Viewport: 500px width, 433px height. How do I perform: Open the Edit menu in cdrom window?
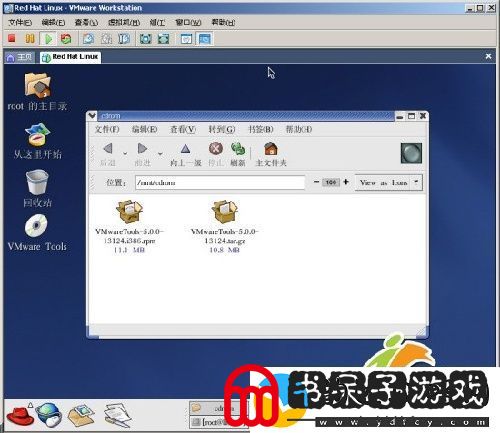tap(145, 129)
